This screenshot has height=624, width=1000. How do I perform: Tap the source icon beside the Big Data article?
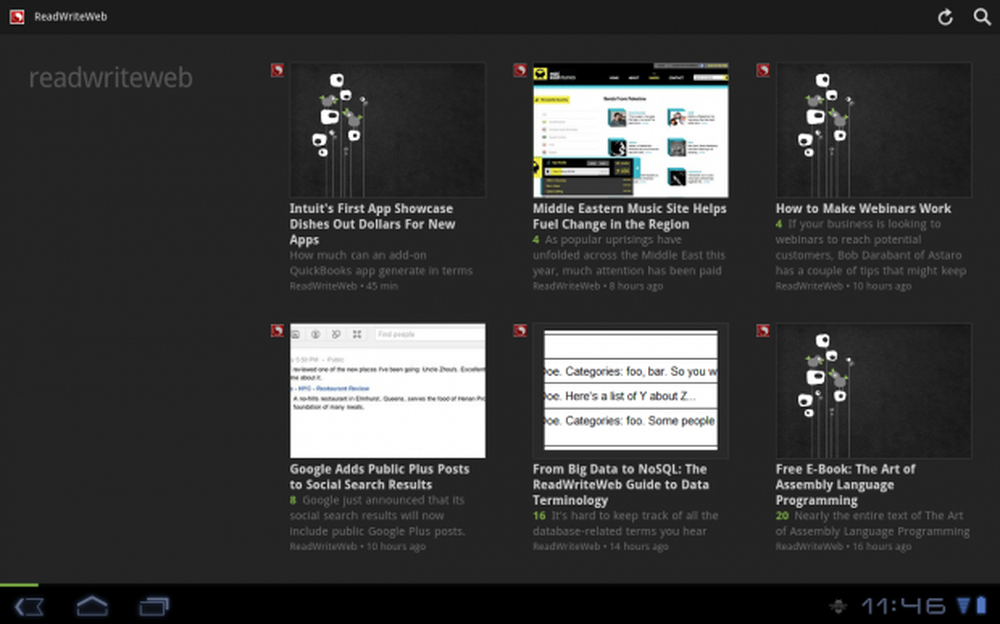pos(520,331)
